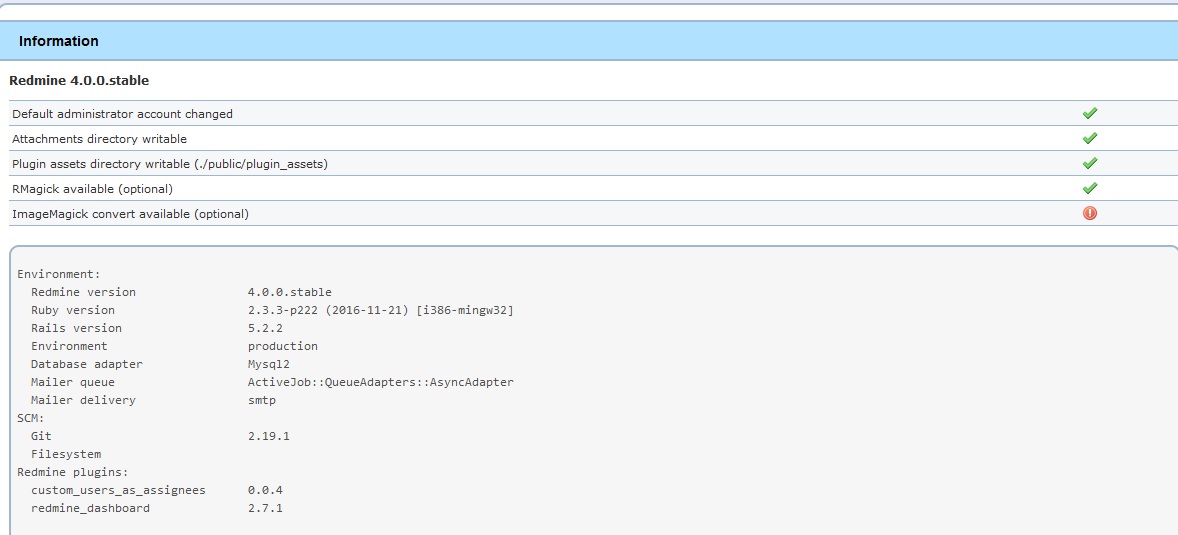Image resolution: width=1178 pixels, height=535 pixels.
Task: Click the 2.7.1 plugin version value
Action: [265, 509]
